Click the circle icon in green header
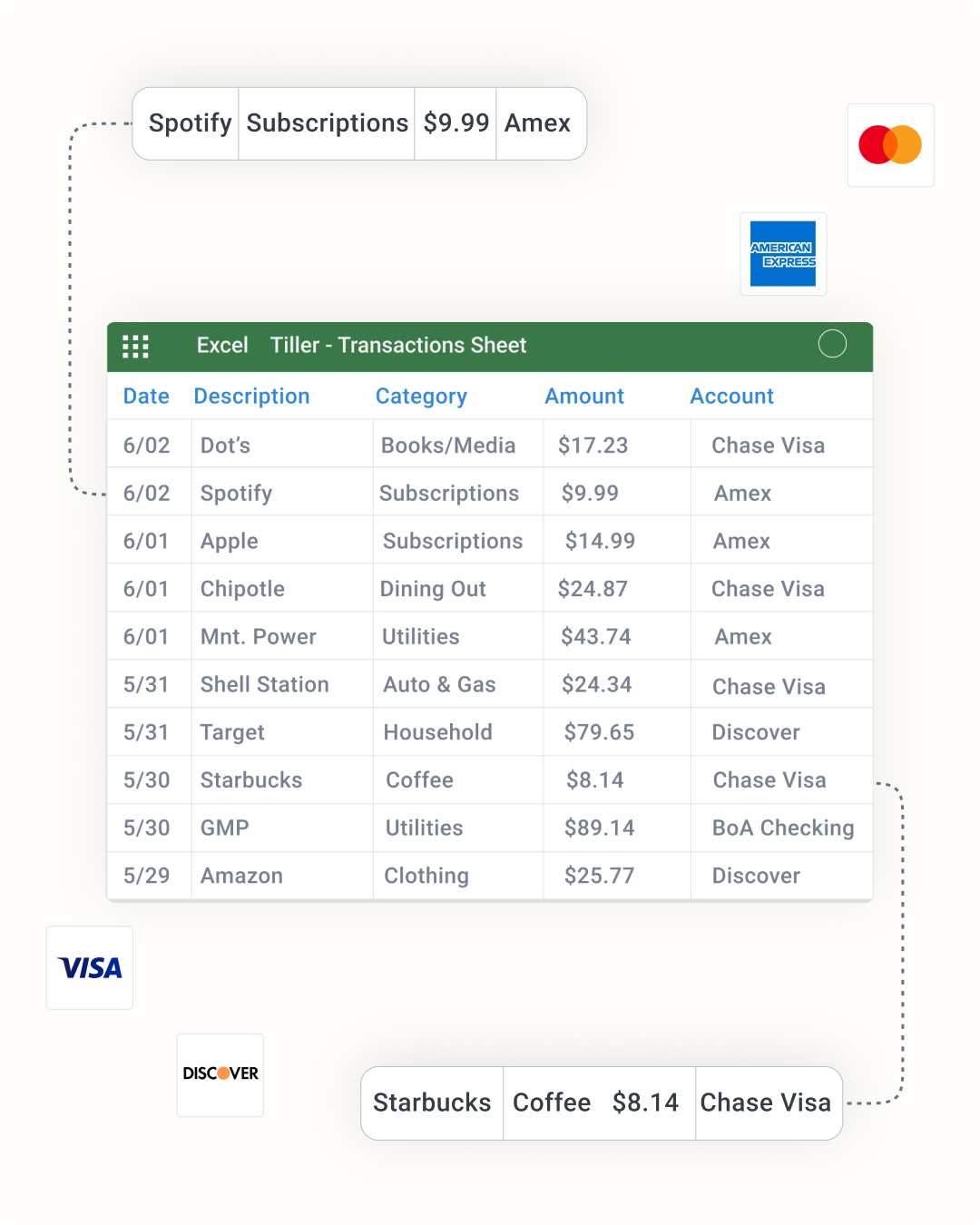This screenshot has height=1225, width=980. coord(832,344)
